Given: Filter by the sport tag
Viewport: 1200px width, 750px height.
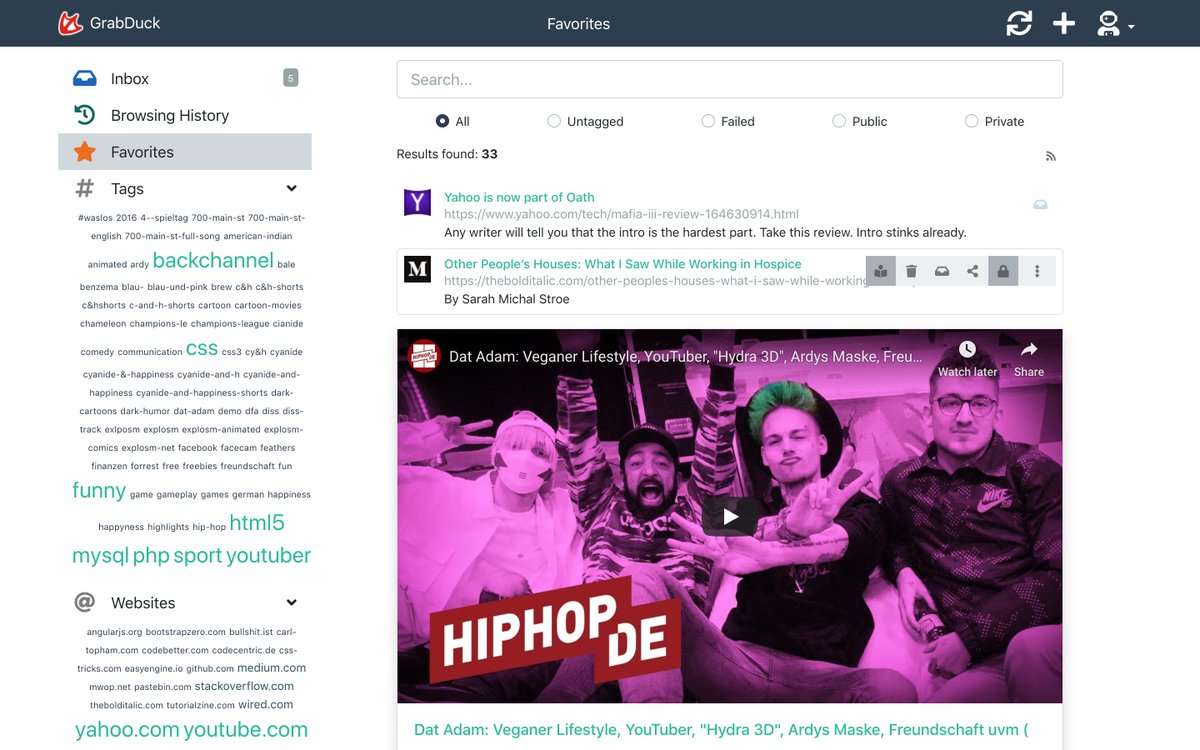Looking at the screenshot, I should coord(198,556).
